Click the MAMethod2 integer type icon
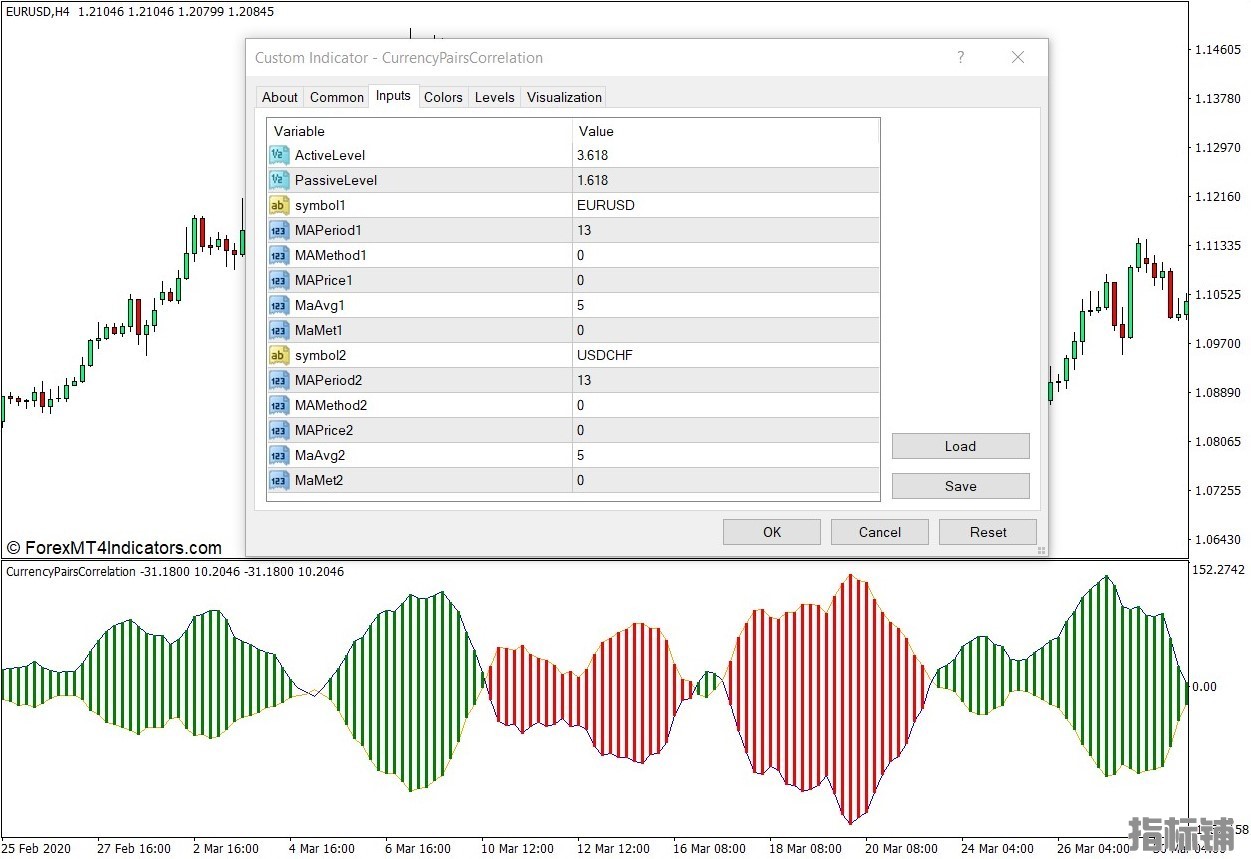The height and width of the screenshot is (859, 1251). [279, 405]
